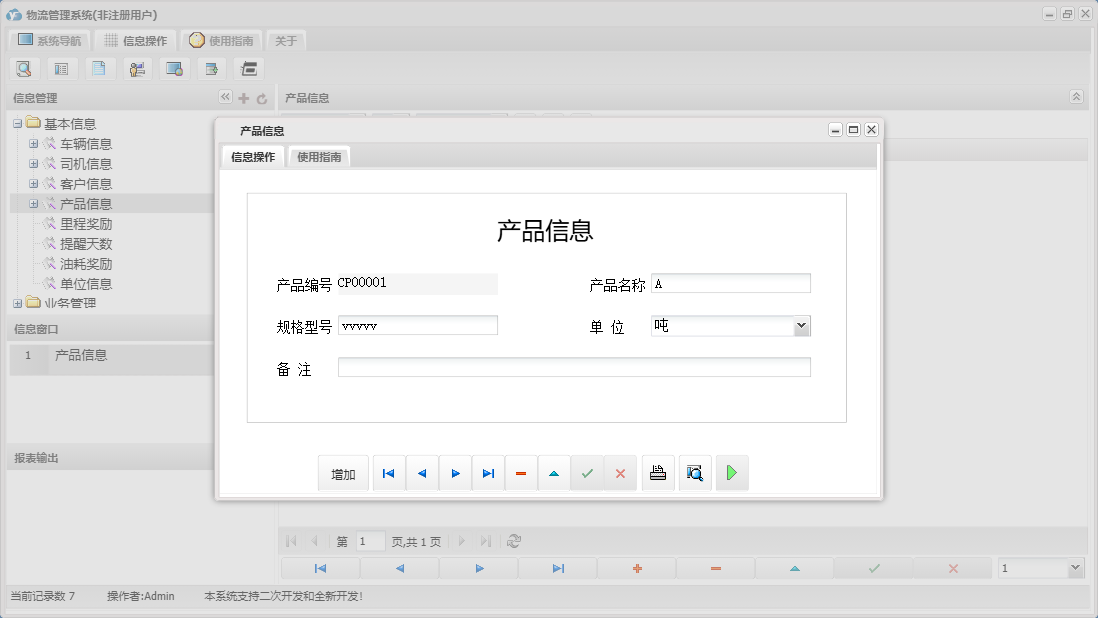Click the green checkmark to save the record
1098x618 pixels.
coord(587,472)
